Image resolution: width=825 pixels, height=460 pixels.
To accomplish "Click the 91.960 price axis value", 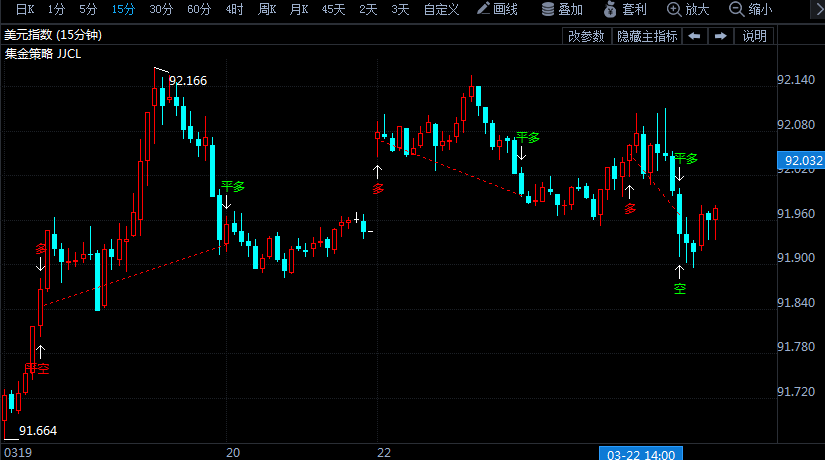I will click(796, 214).
